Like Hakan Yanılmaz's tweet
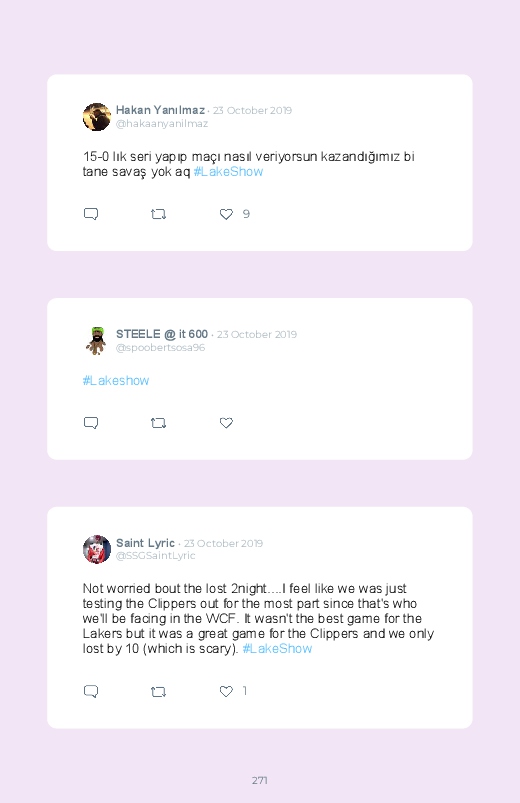Image resolution: width=520 pixels, height=803 pixels. [226, 214]
